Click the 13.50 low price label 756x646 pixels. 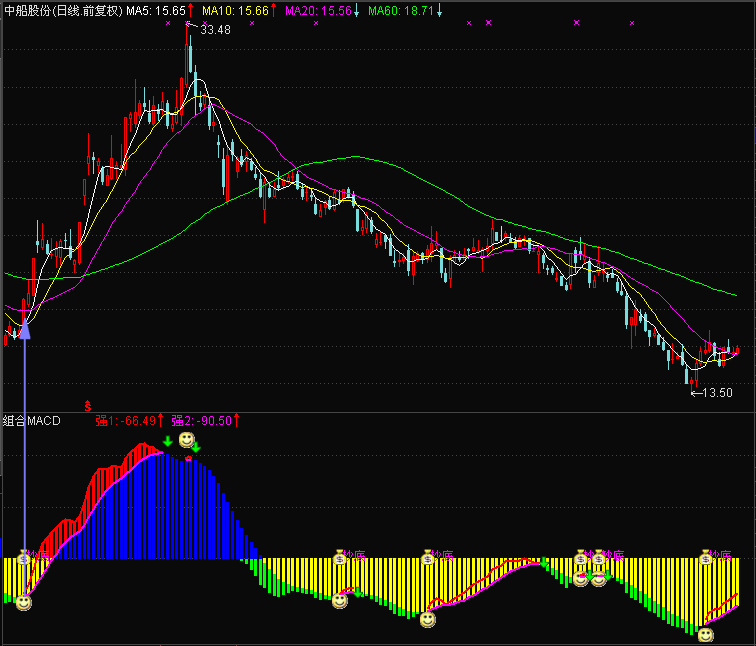point(716,393)
